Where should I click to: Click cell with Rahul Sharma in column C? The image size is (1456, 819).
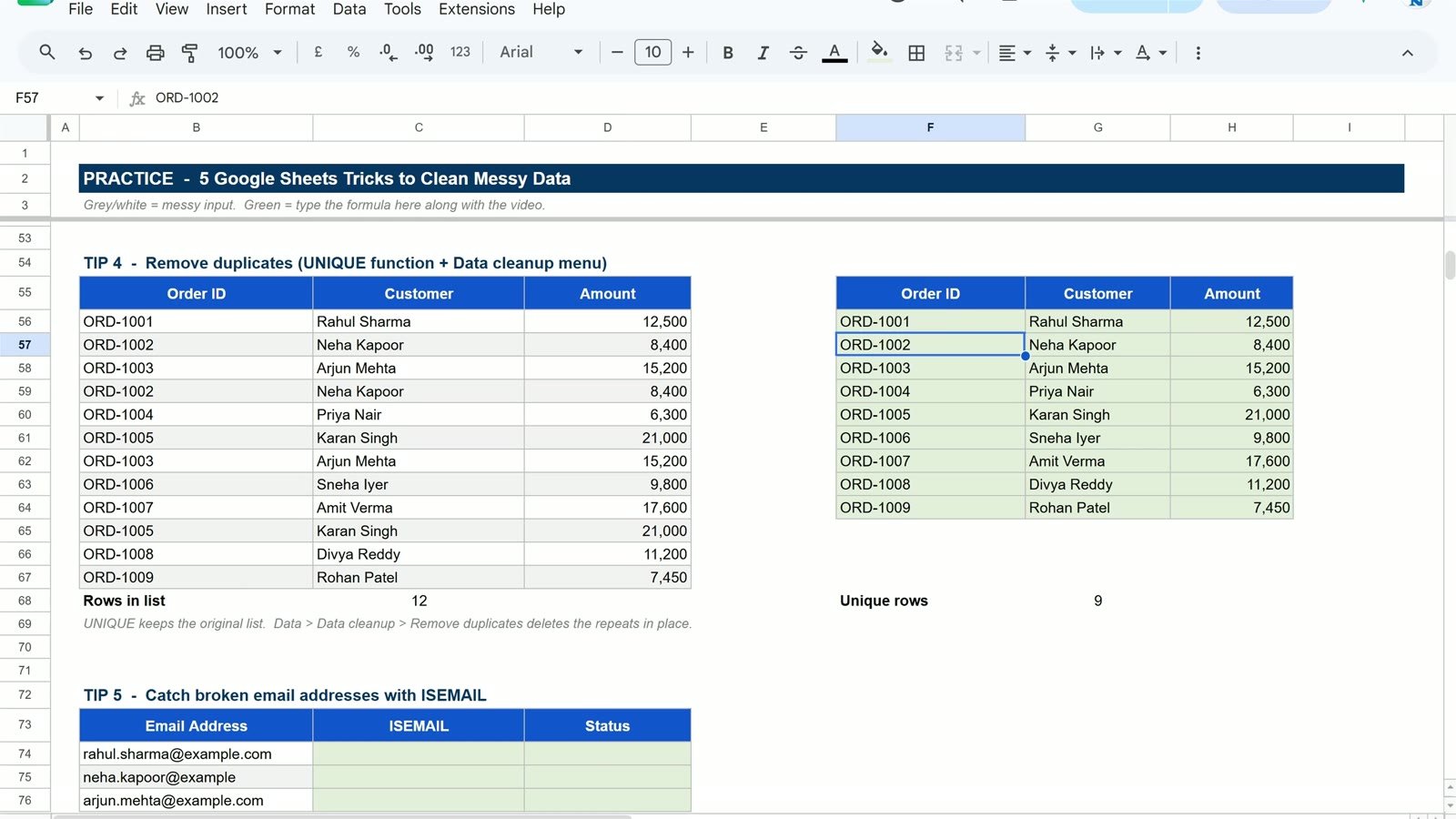click(x=419, y=321)
